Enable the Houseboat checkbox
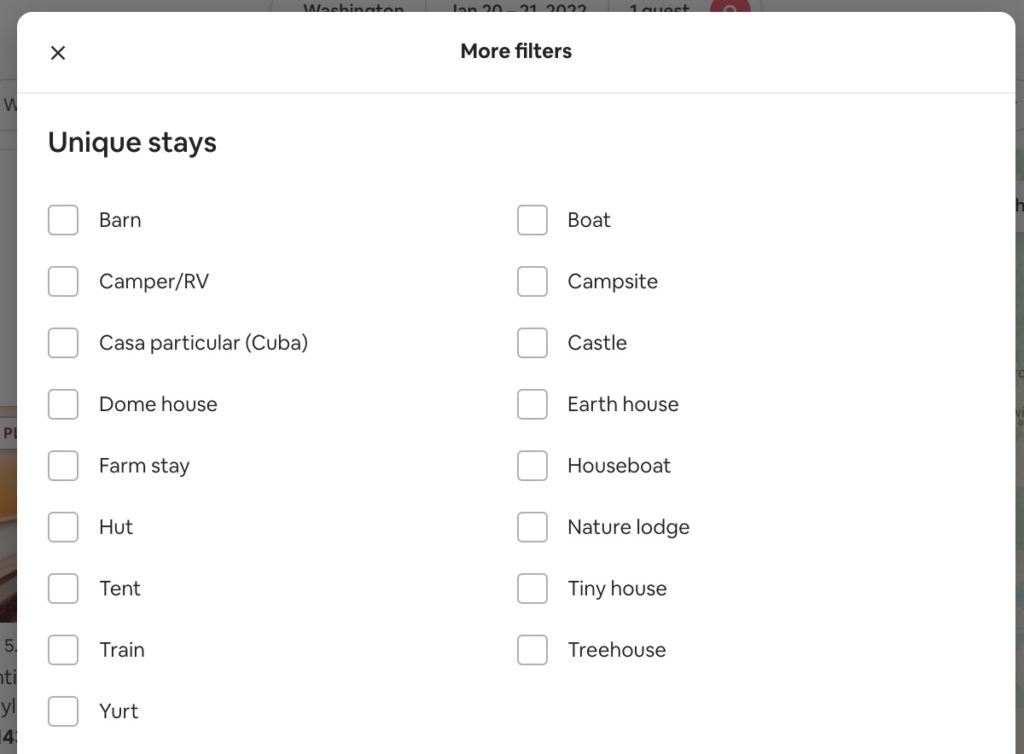 [532, 465]
